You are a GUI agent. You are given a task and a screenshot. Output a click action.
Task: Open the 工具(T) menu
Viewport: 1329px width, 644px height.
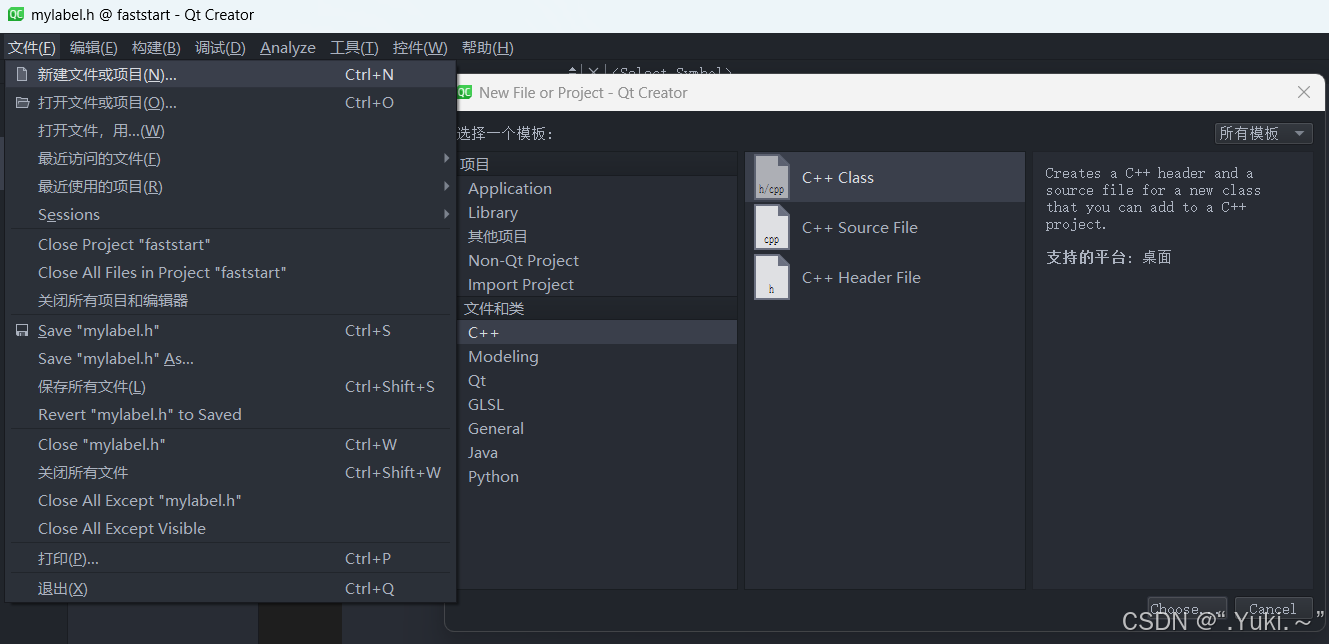pyautogui.click(x=354, y=47)
